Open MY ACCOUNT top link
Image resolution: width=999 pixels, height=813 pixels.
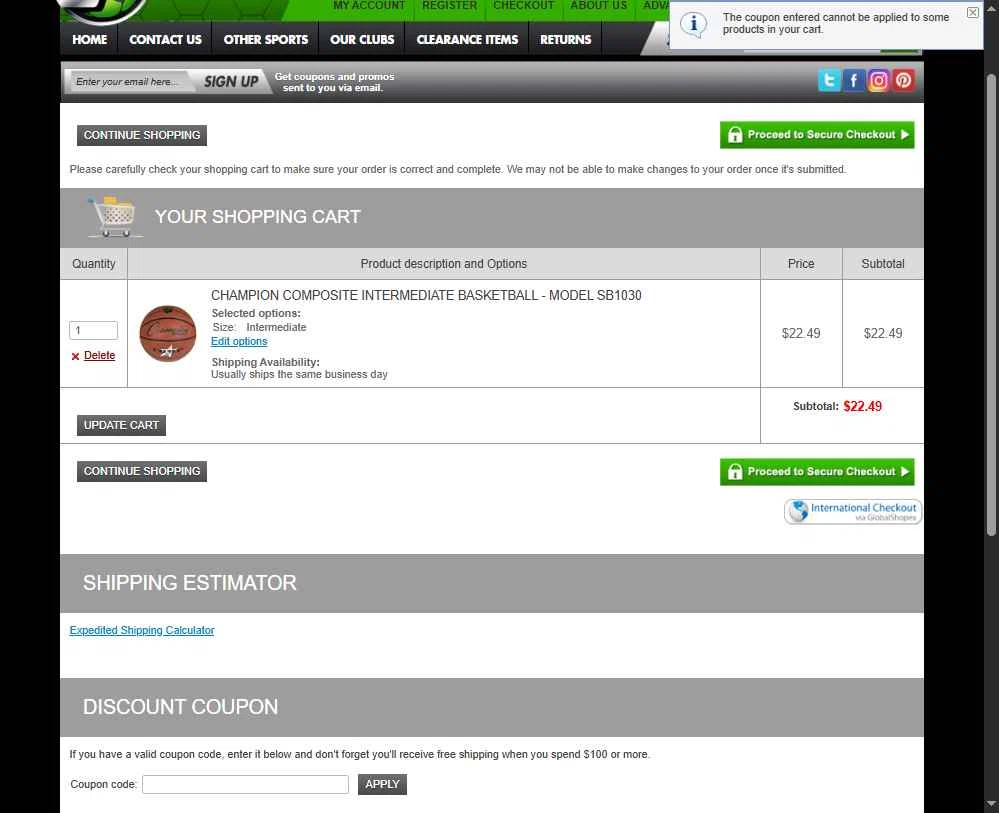369,6
